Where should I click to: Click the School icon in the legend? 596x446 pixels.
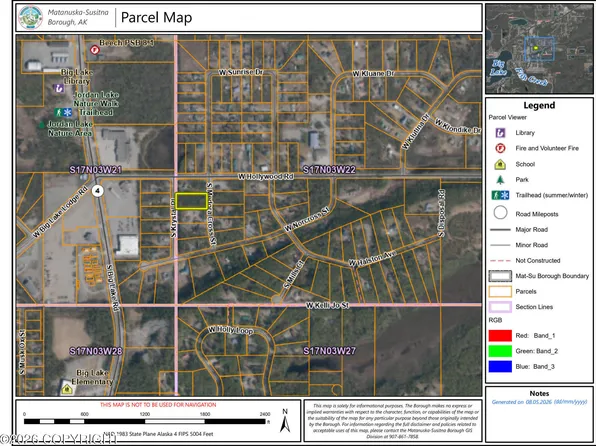pos(500,164)
